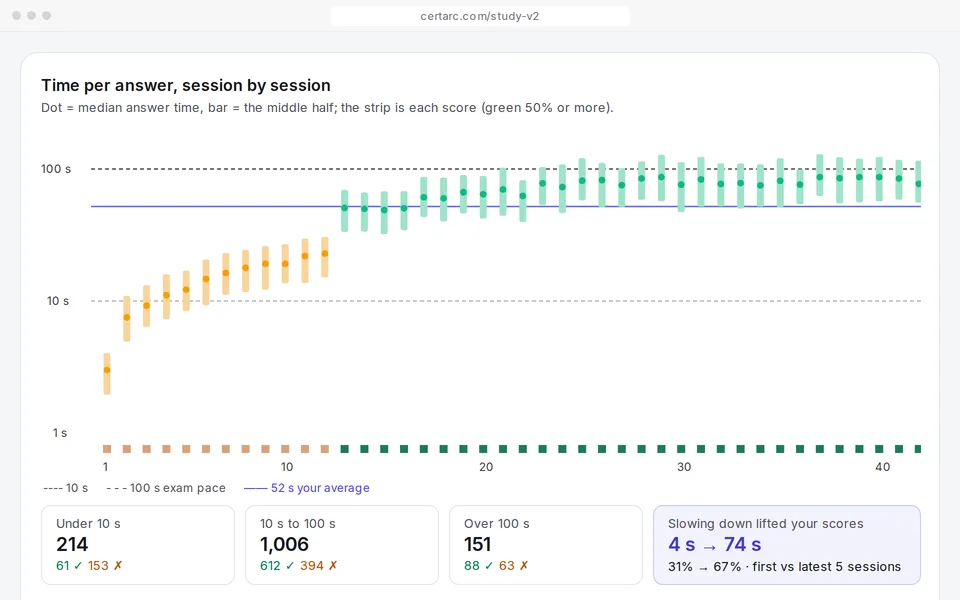
Task: Click the certarc.com/study-v2 address bar
Action: click(479, 16)
